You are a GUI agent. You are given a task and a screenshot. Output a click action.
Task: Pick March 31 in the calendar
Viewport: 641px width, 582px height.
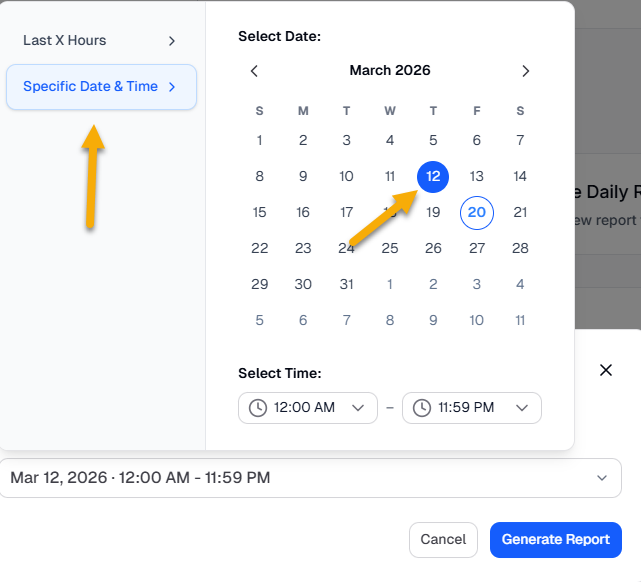pyautogui.click(x=346, y=284)
